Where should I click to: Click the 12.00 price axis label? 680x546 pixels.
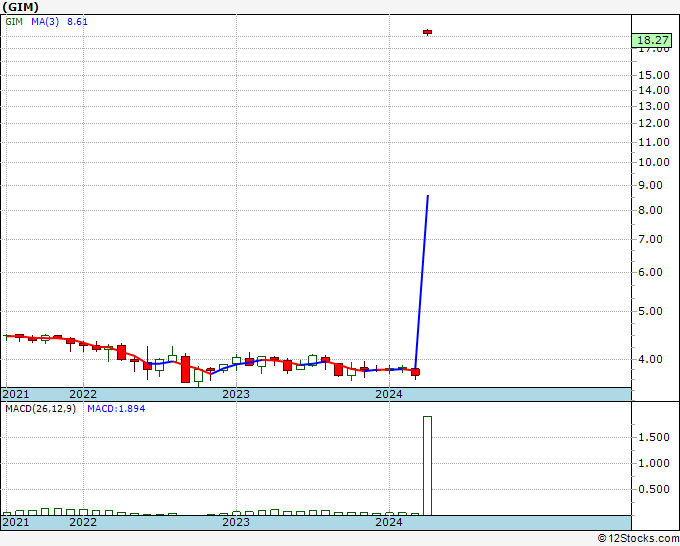[x=654, y=123]
